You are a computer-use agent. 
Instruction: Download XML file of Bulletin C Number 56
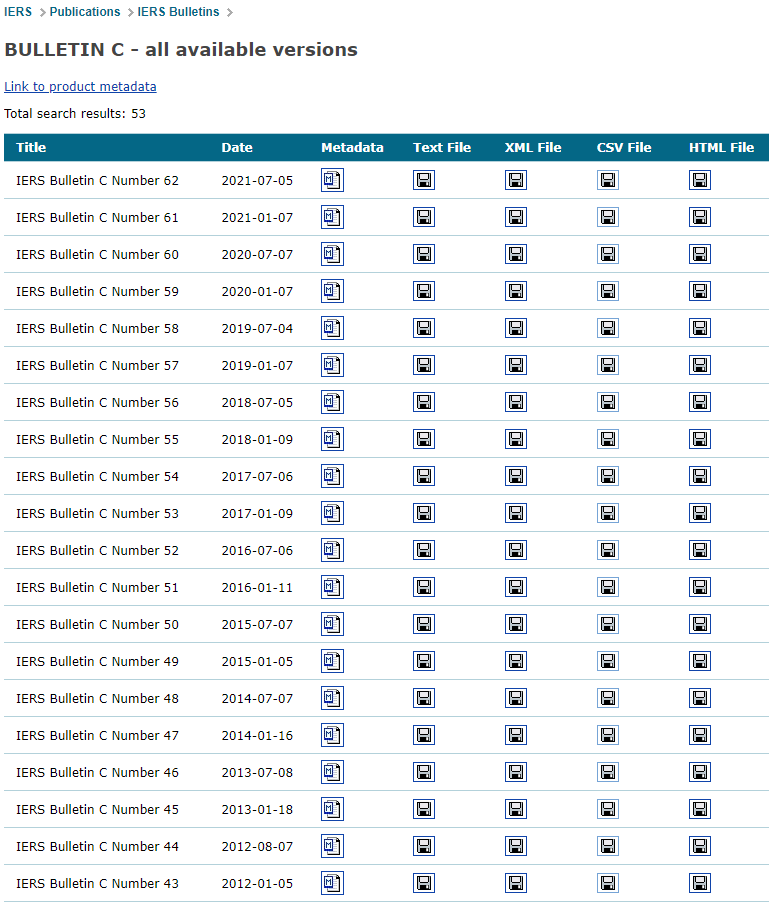pos(516,402)
